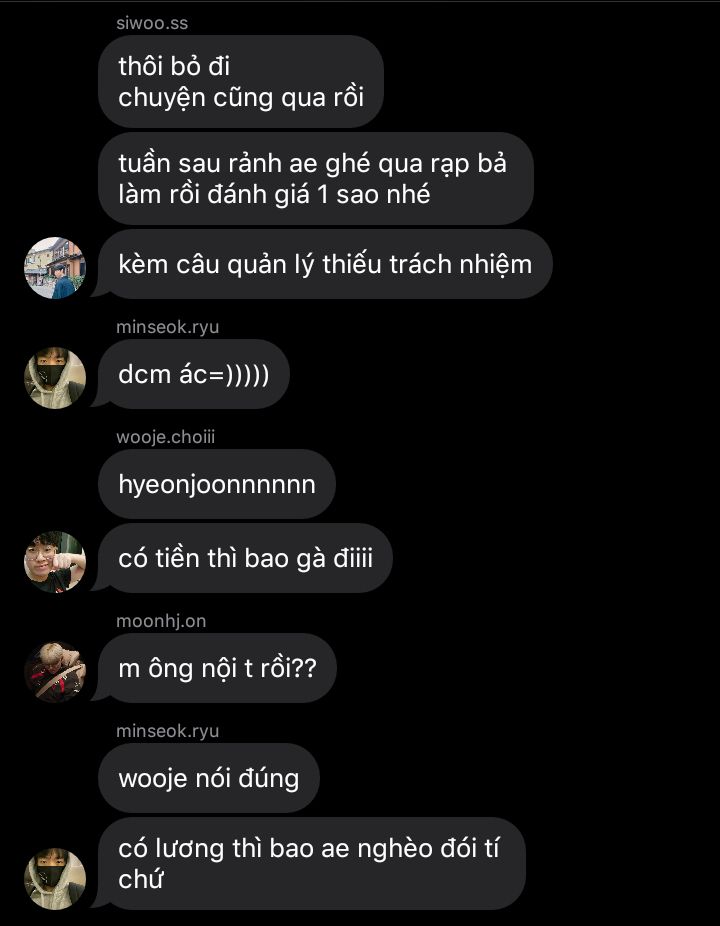Open siwoo.ss profile picture by the building
This screenshot has width=720, height=926.
[55, 268]
